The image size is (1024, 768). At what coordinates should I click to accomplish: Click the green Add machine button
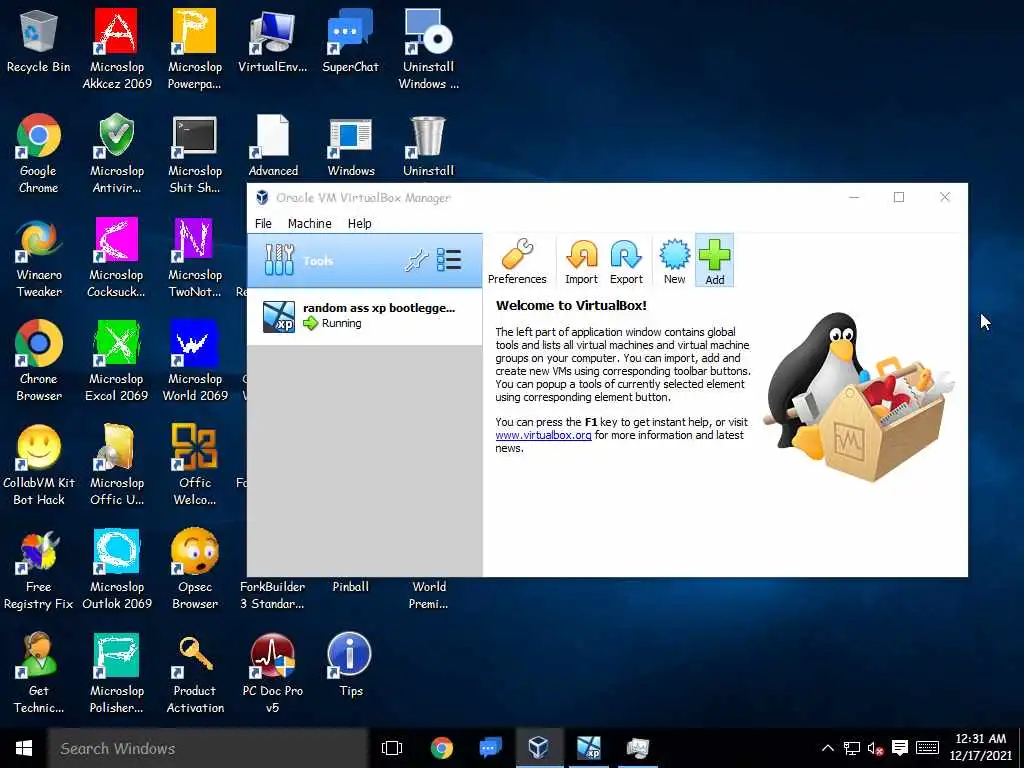pyautogui.click(x=714, y=261)
